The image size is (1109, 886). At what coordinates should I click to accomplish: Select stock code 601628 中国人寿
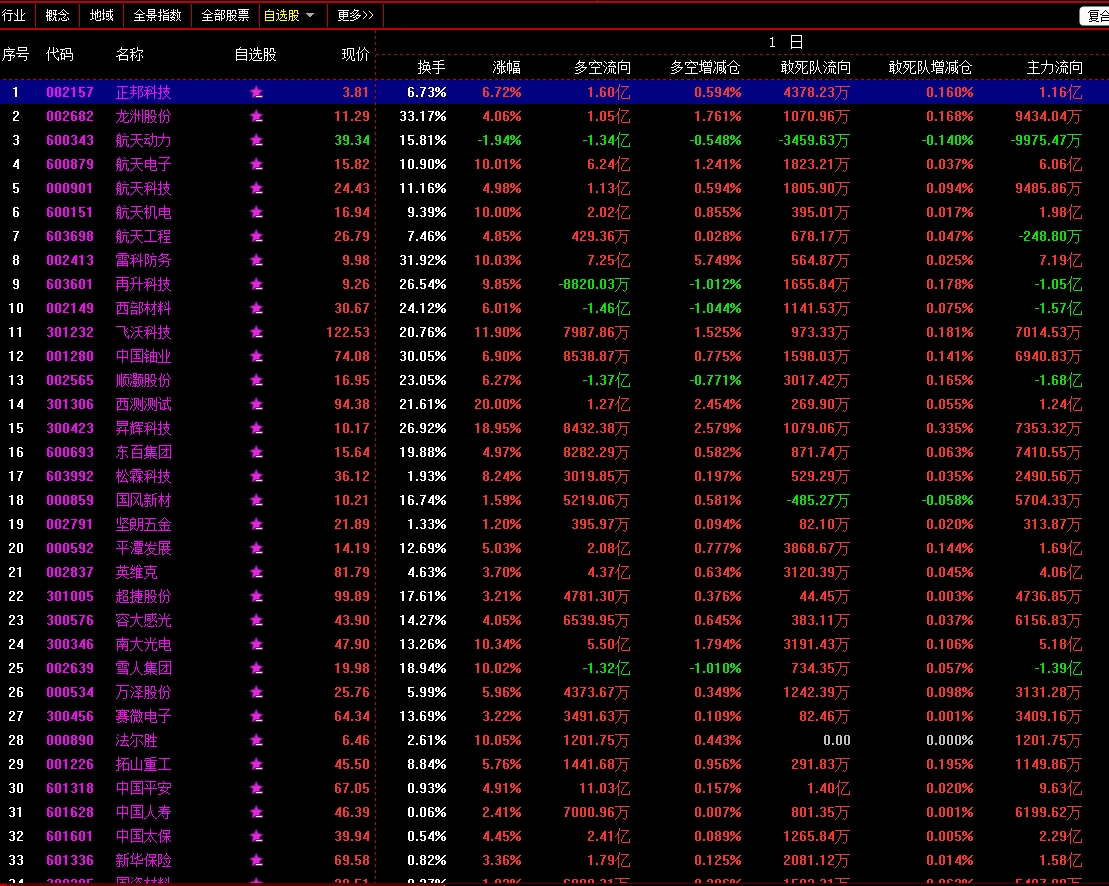click(70, 813)
